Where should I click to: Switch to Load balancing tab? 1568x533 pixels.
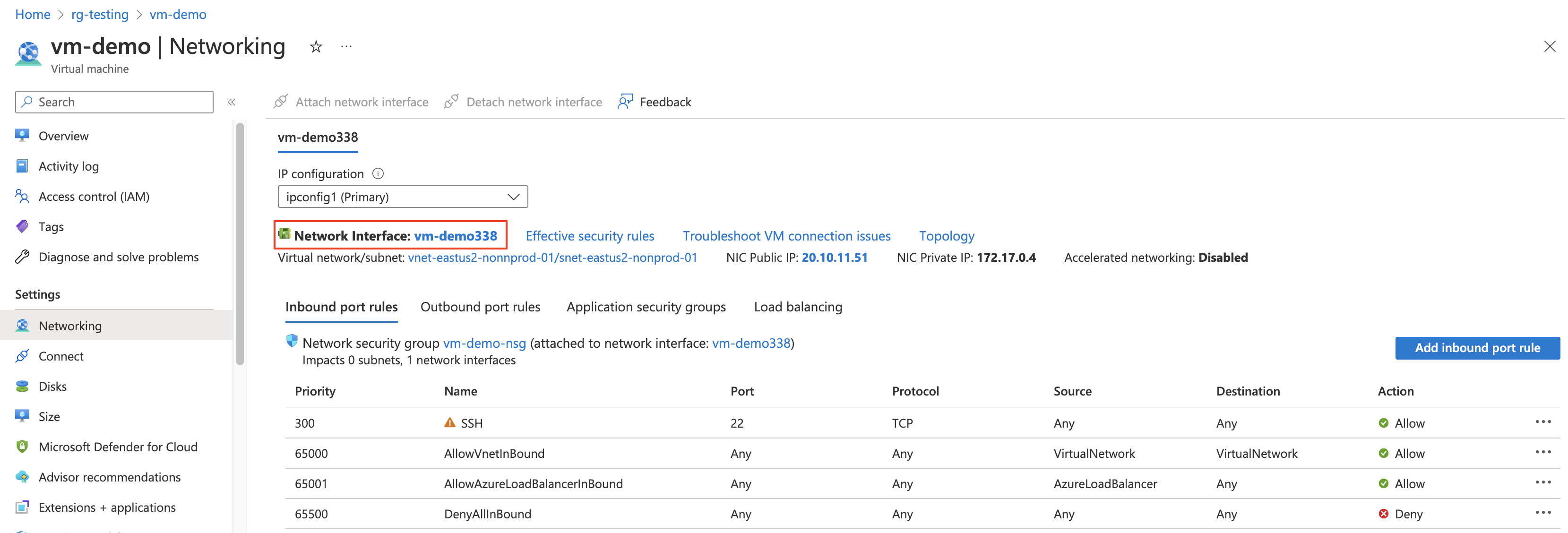[797, 307]
